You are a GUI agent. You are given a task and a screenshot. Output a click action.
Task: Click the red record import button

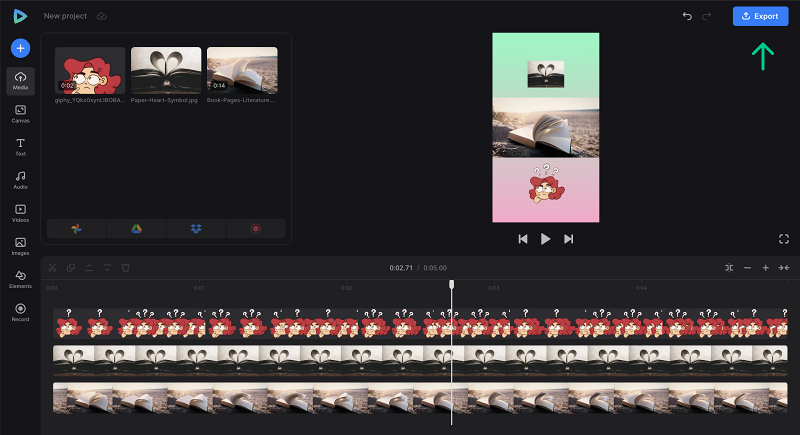[256, 229]
